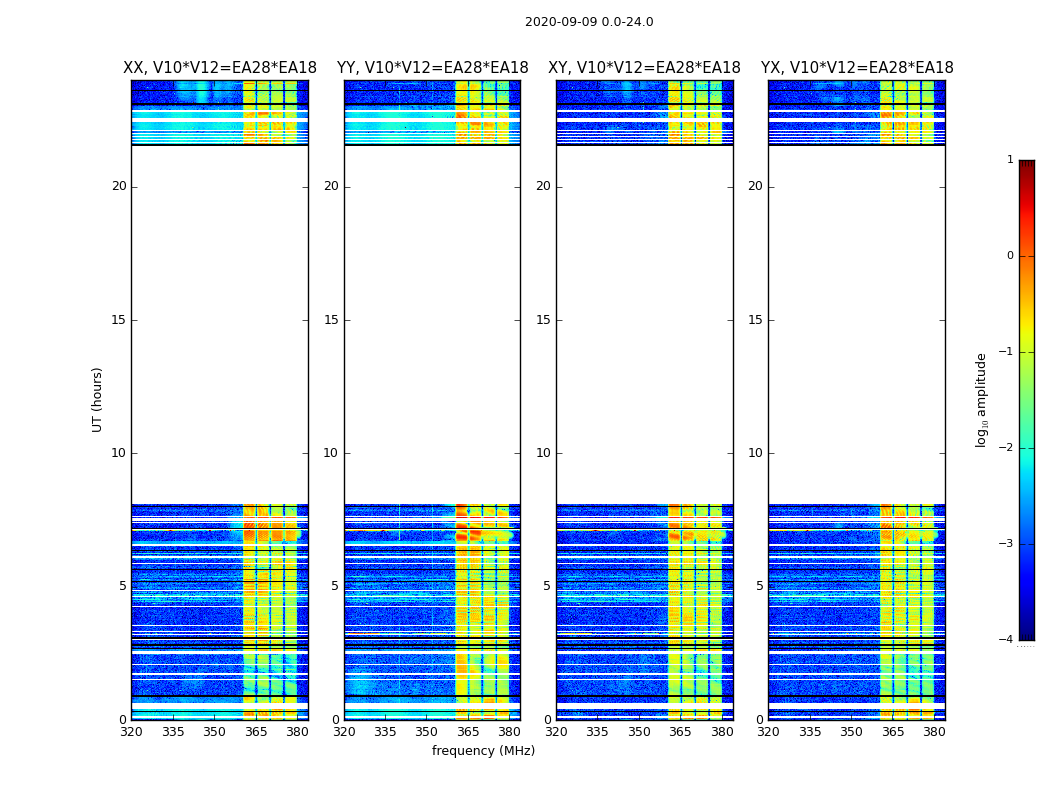Click the YY, V10*V12=EA28*EA18 title

click(433, 68)
